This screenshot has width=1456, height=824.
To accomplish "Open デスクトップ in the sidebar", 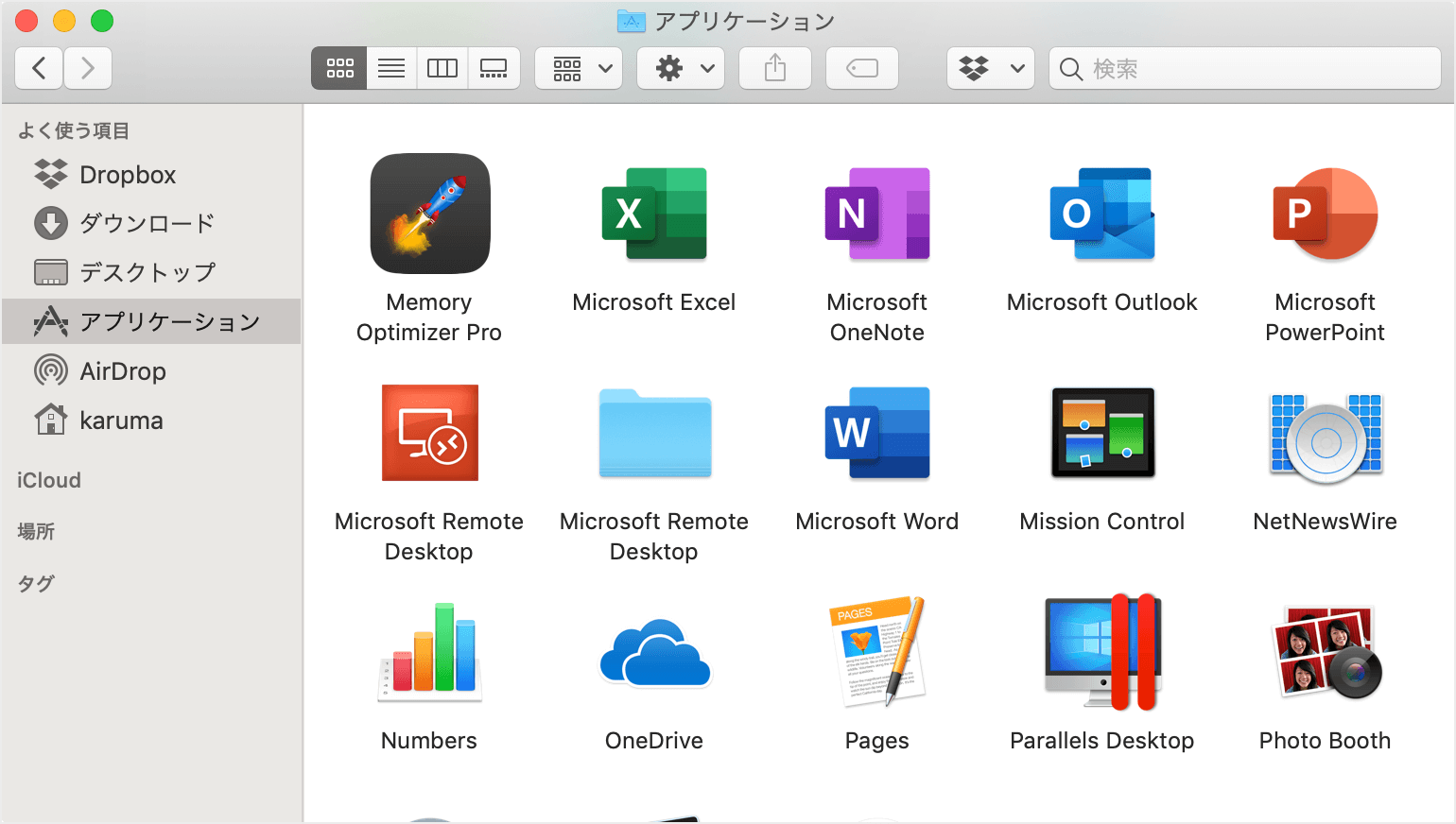I will pyautogui.click(x=151, y=272).
